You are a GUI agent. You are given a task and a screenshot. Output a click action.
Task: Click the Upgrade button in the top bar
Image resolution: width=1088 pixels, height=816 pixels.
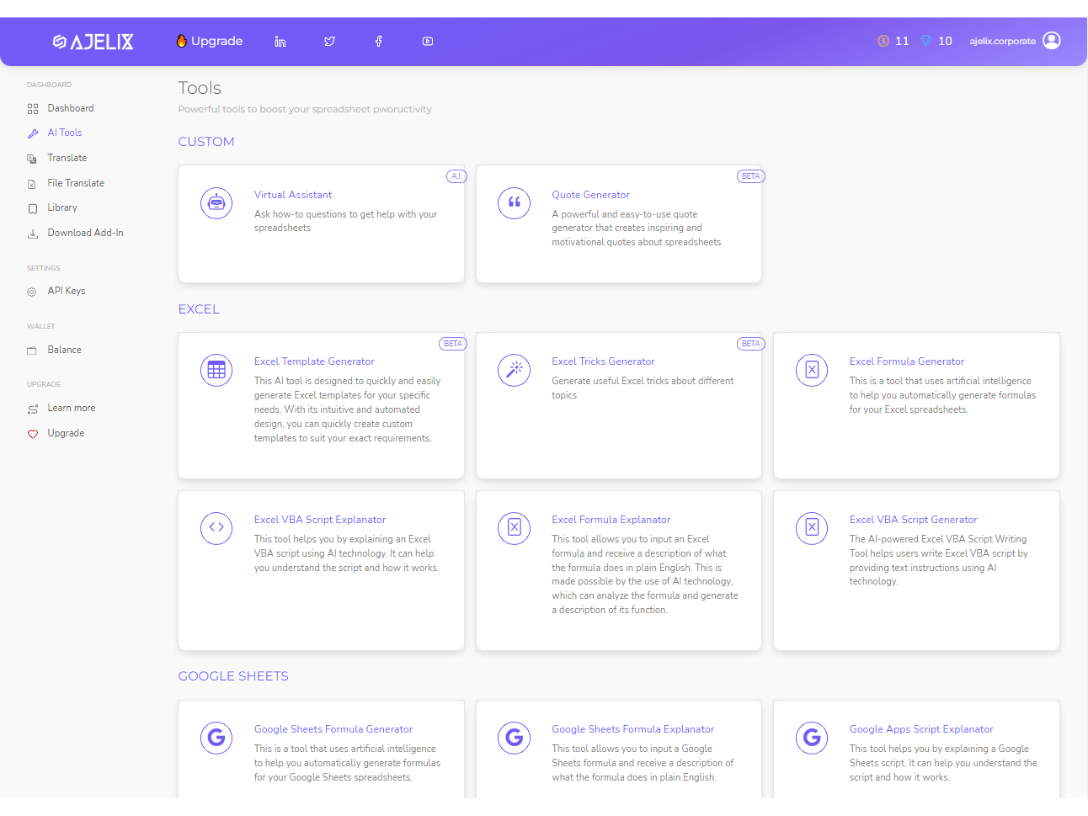(209, 41)
